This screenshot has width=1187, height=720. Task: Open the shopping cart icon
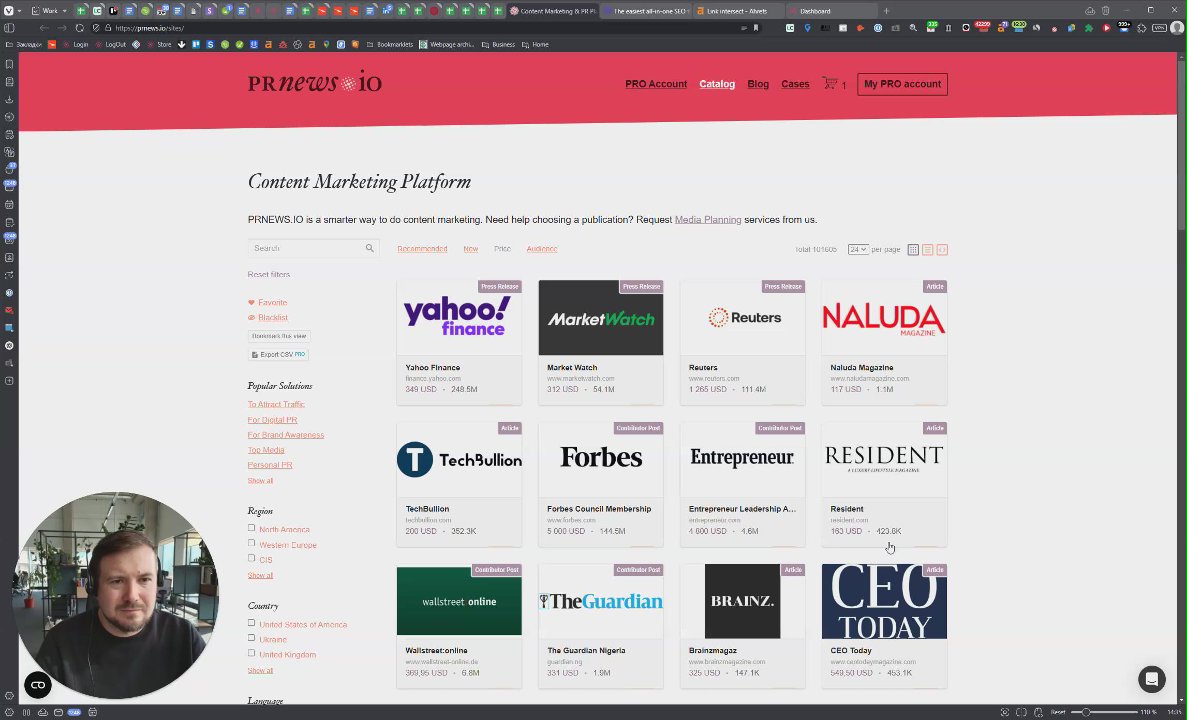pyautogui.click(x=830, y=83)
